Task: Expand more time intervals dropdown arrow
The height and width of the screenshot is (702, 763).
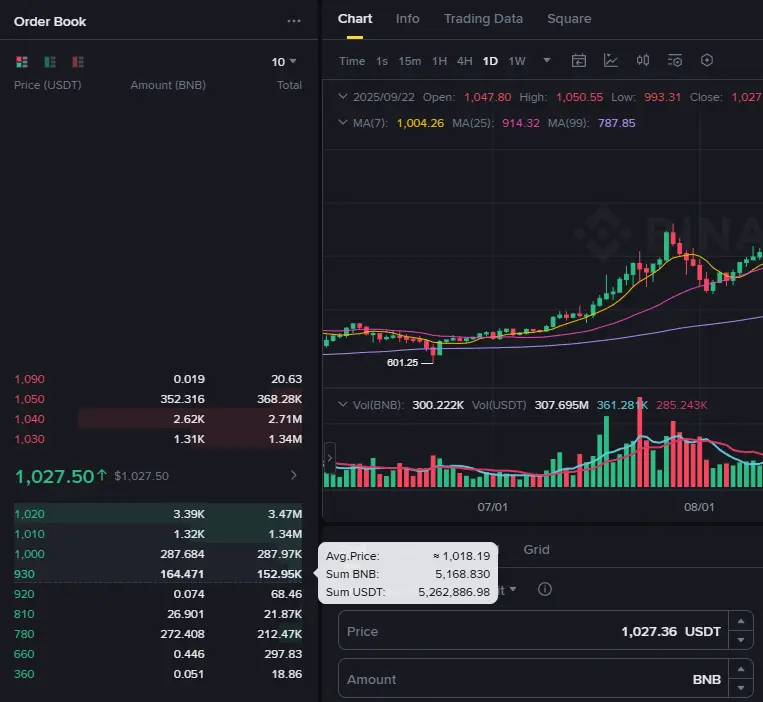Action: [x=547, y=61]
